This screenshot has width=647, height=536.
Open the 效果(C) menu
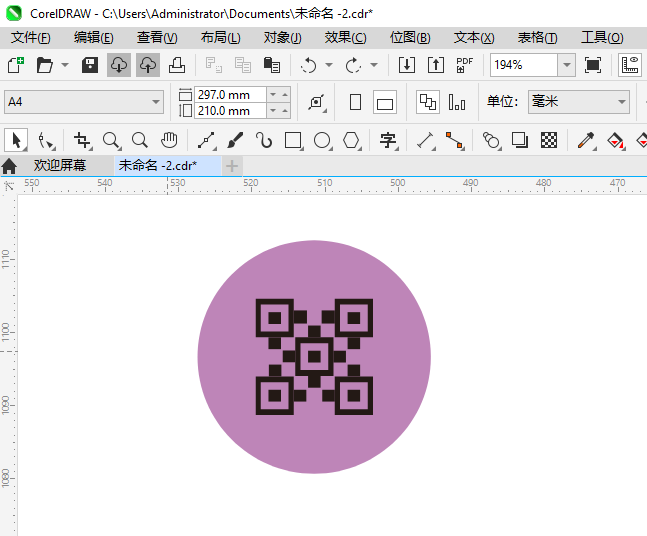[x=345, y=38]
